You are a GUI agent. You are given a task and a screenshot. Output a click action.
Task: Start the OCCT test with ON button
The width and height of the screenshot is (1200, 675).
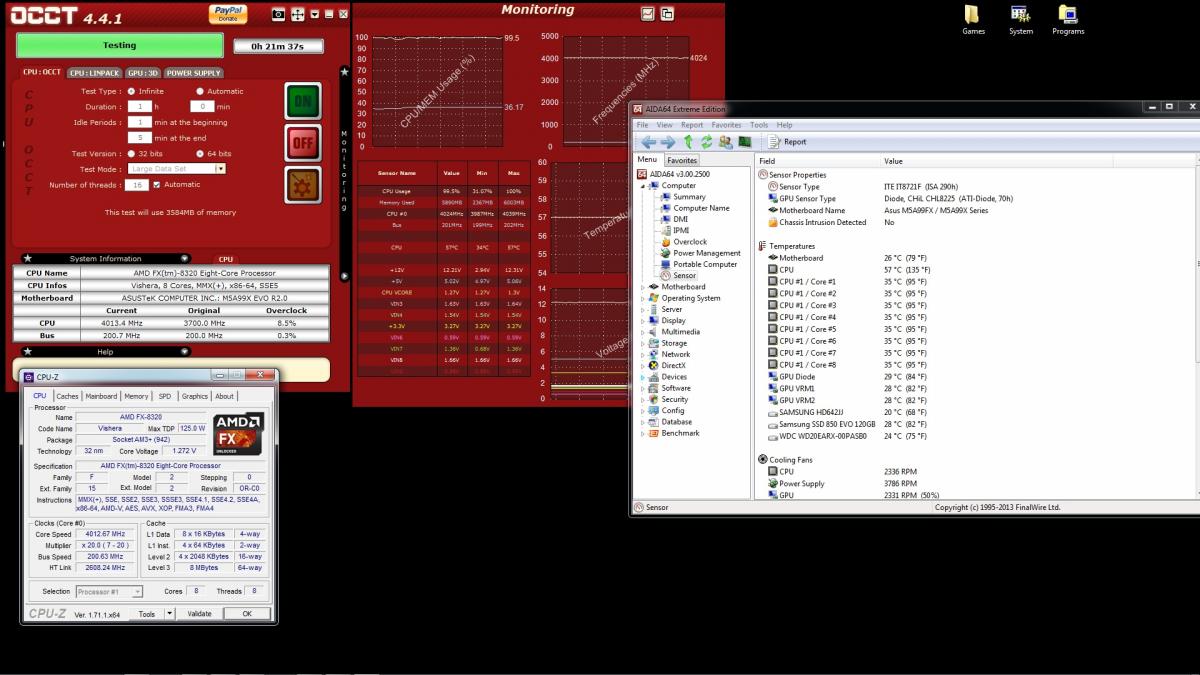(303, 101)
